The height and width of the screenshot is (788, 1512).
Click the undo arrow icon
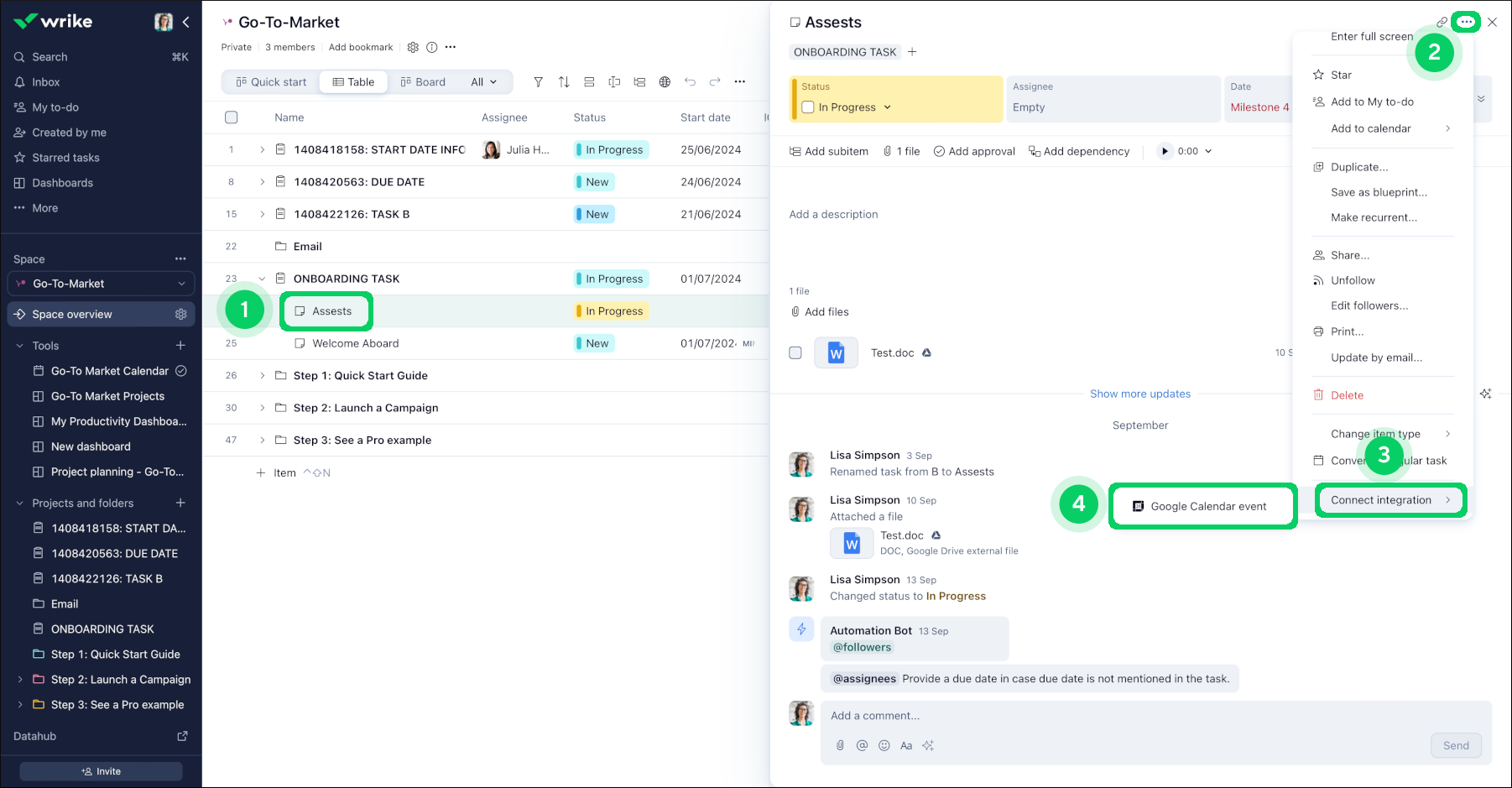(x=690, y=81)
